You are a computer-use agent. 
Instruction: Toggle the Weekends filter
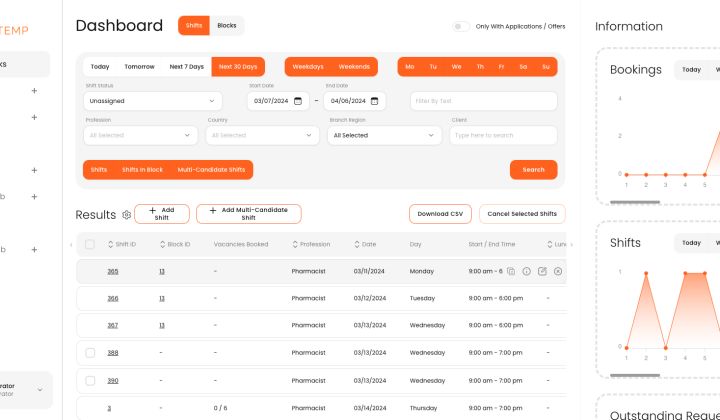point(354,67)
